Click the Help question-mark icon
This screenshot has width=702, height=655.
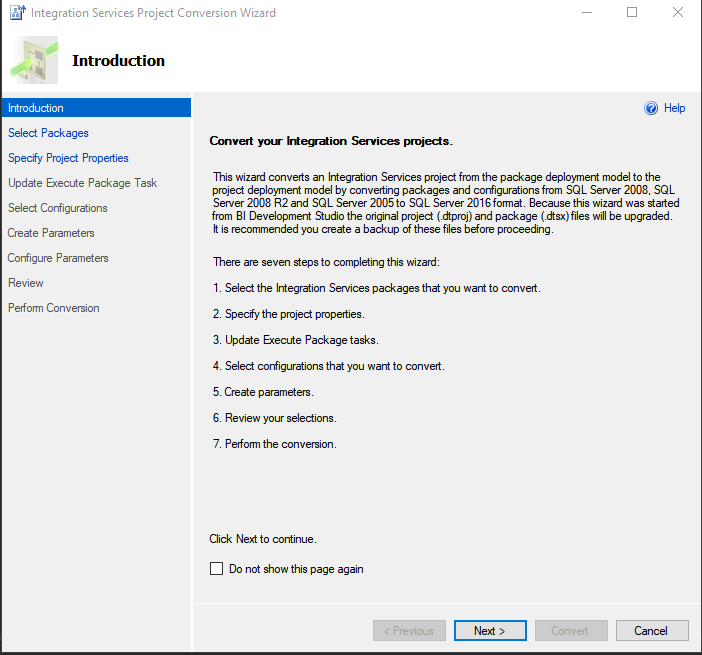point(651,108)
